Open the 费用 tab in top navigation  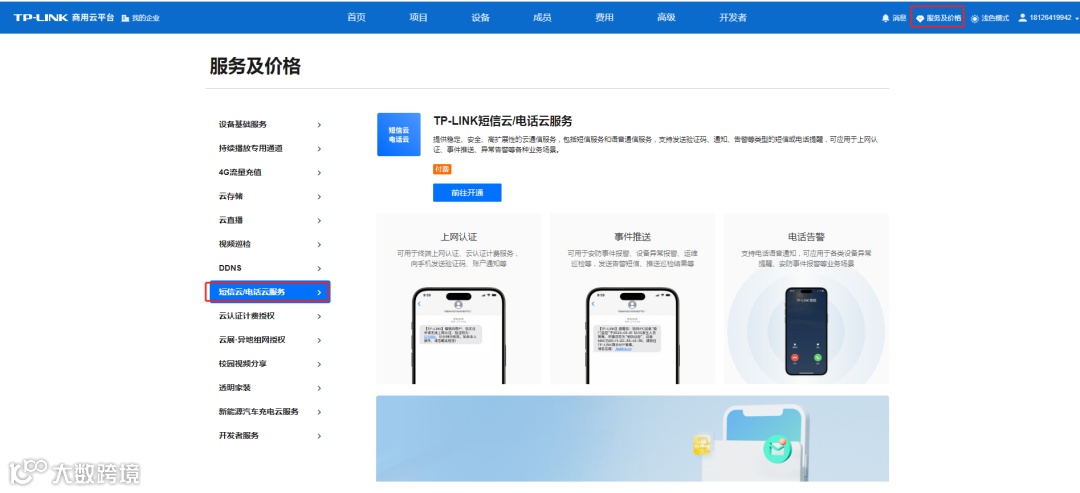pos(604,18)
